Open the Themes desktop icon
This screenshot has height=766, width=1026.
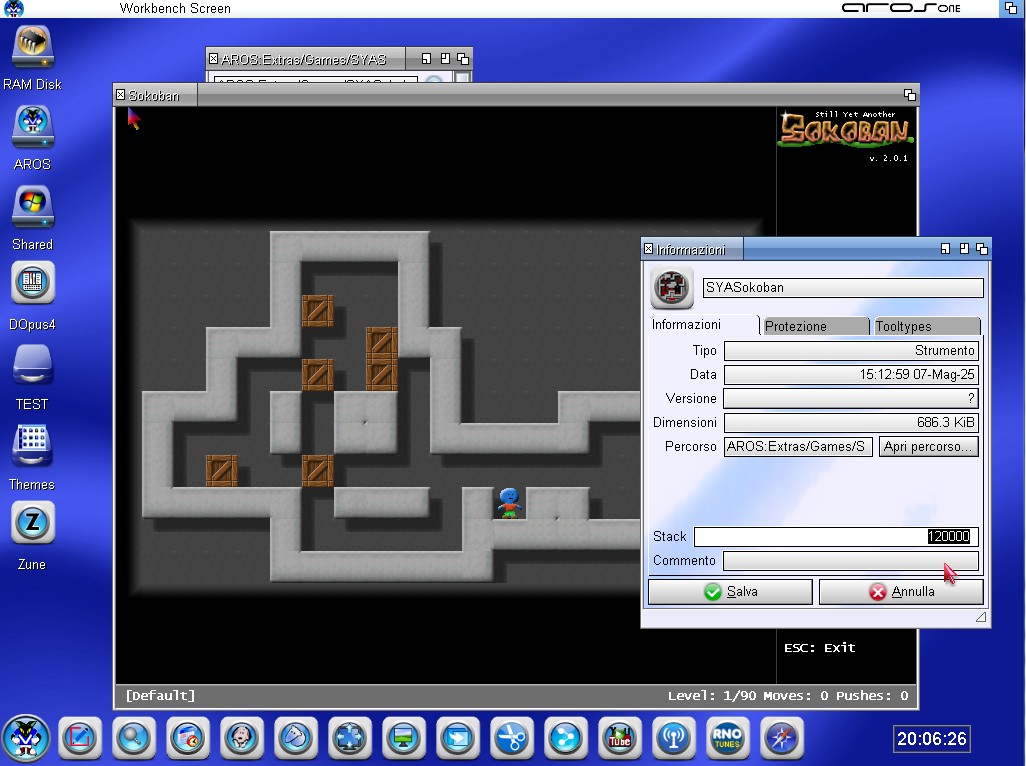pyautogui.click(x=32, y=444)
